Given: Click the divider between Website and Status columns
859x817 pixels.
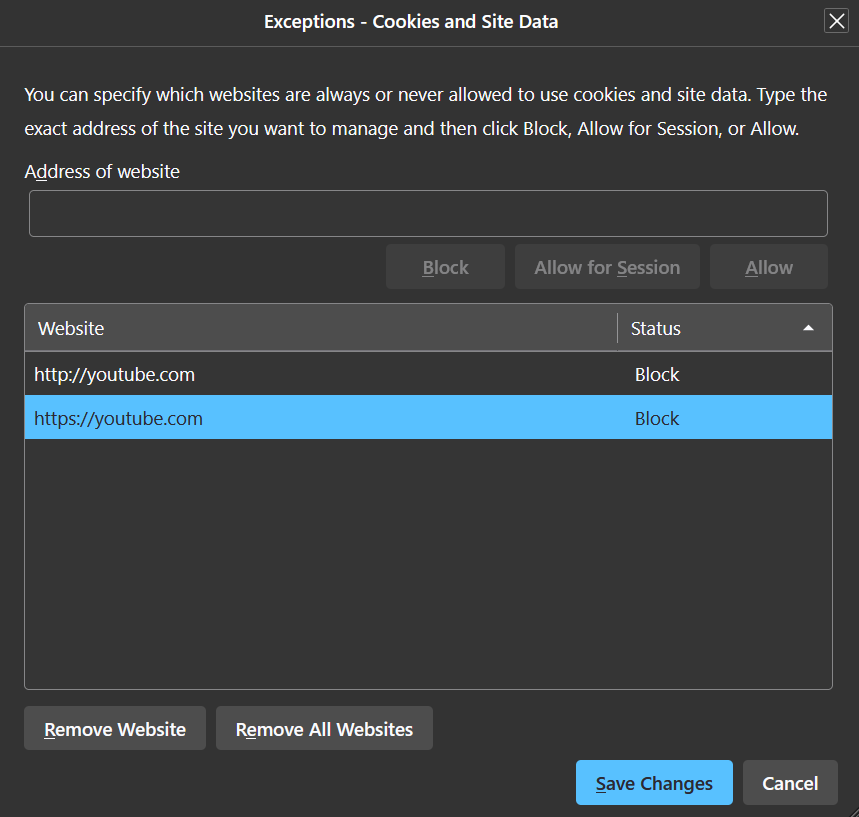Looking at the screenshot, I should (617, 328).
